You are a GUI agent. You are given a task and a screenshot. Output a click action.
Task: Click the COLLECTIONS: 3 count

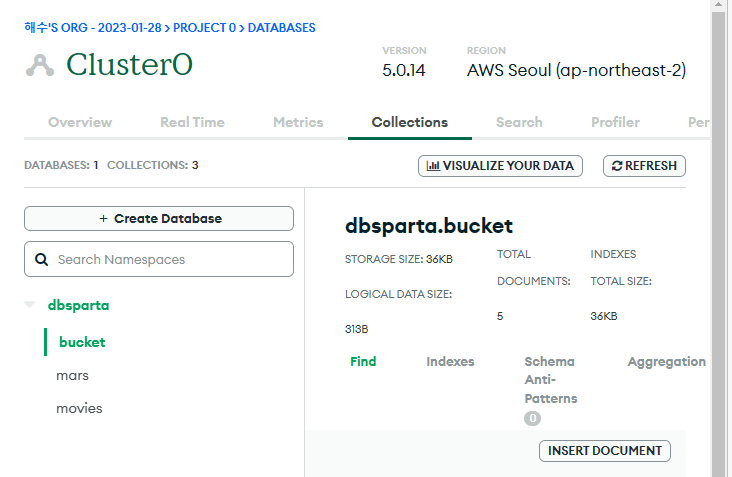click(153, 165)
